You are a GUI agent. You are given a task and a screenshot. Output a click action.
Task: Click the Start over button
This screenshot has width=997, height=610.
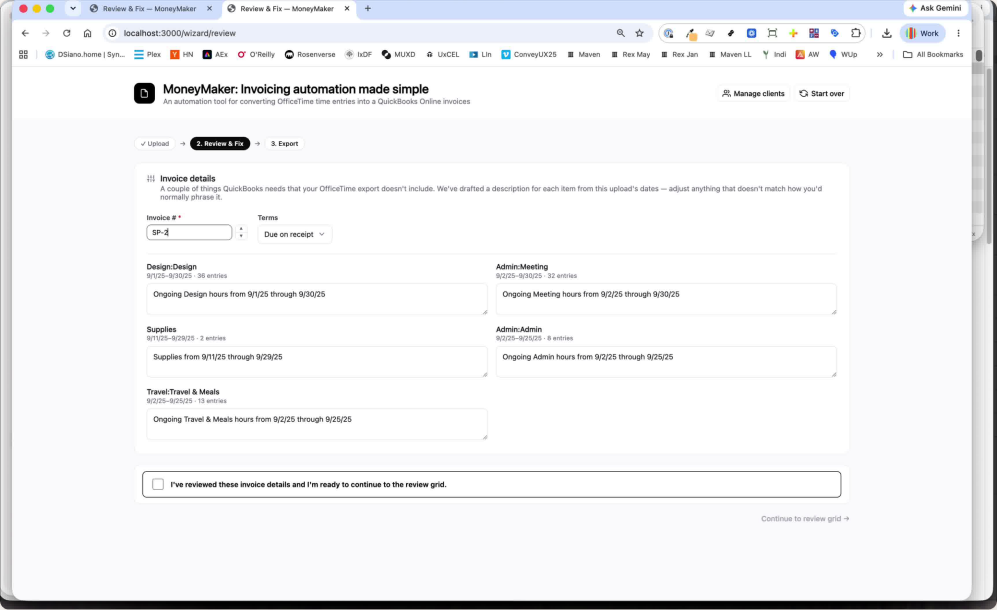(x=822, y=94)
